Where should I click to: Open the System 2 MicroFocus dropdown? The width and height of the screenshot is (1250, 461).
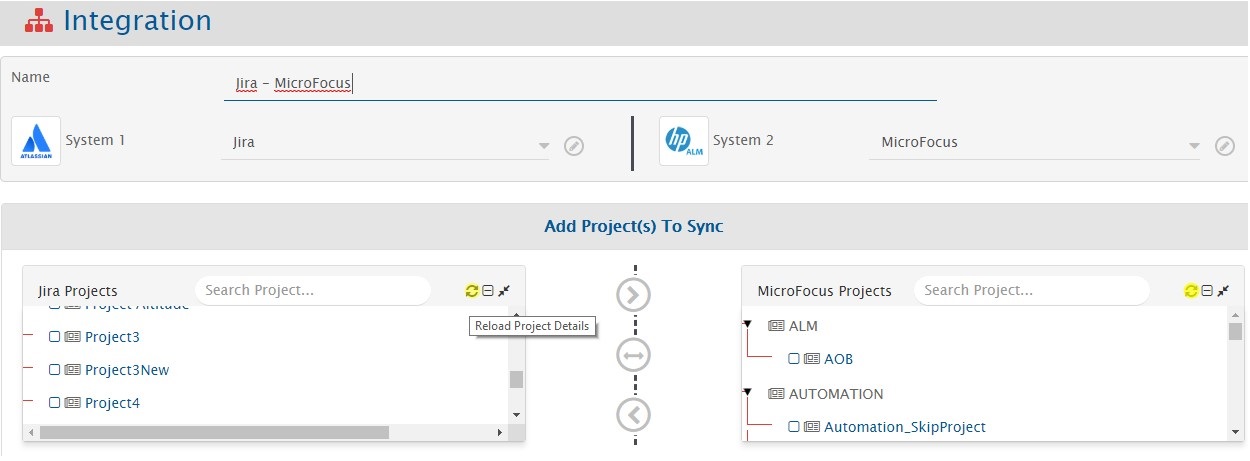tap(1194, 146)
